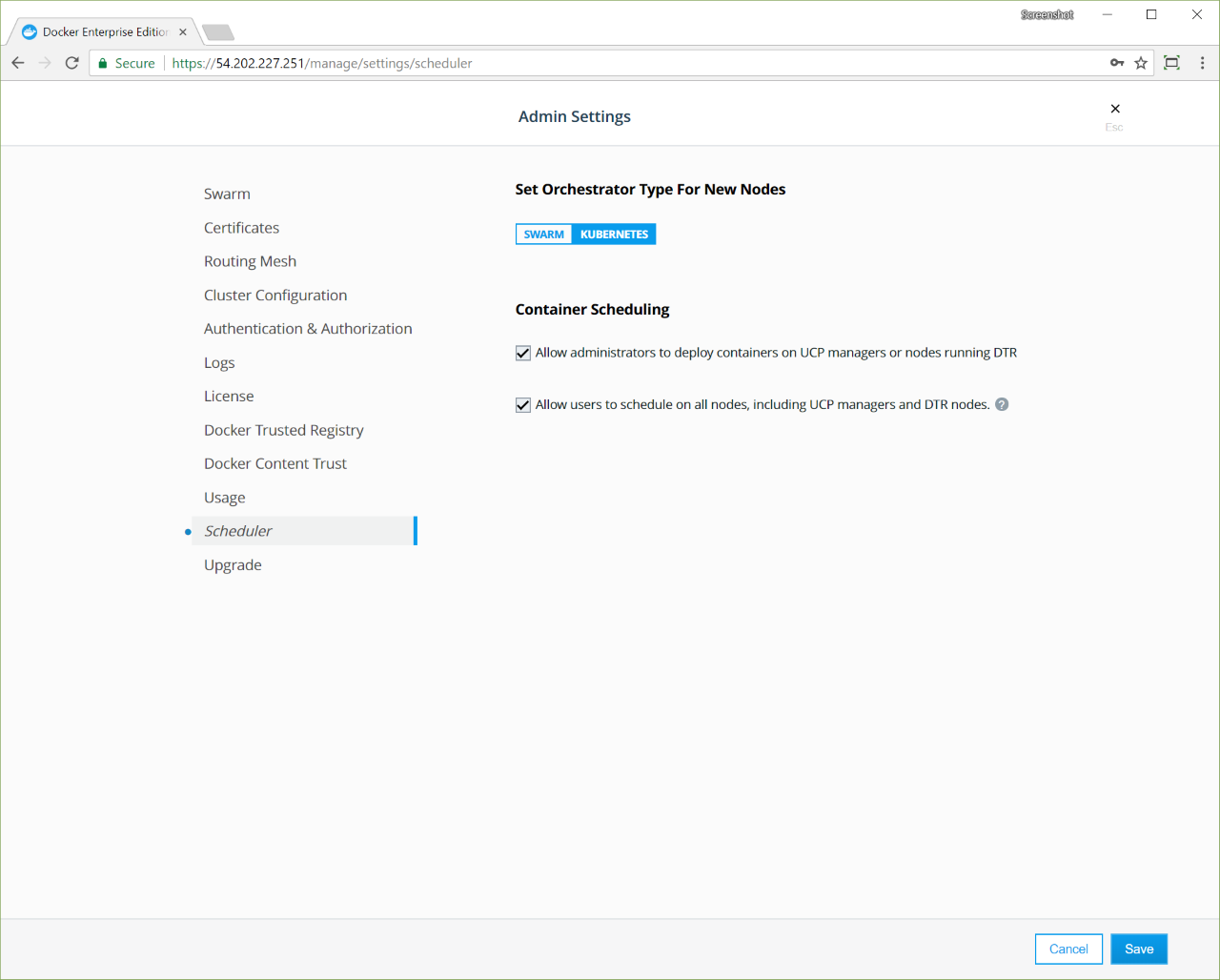Click the browser reload icon
Screen dimensions: 1220x980
pos(71,63)
